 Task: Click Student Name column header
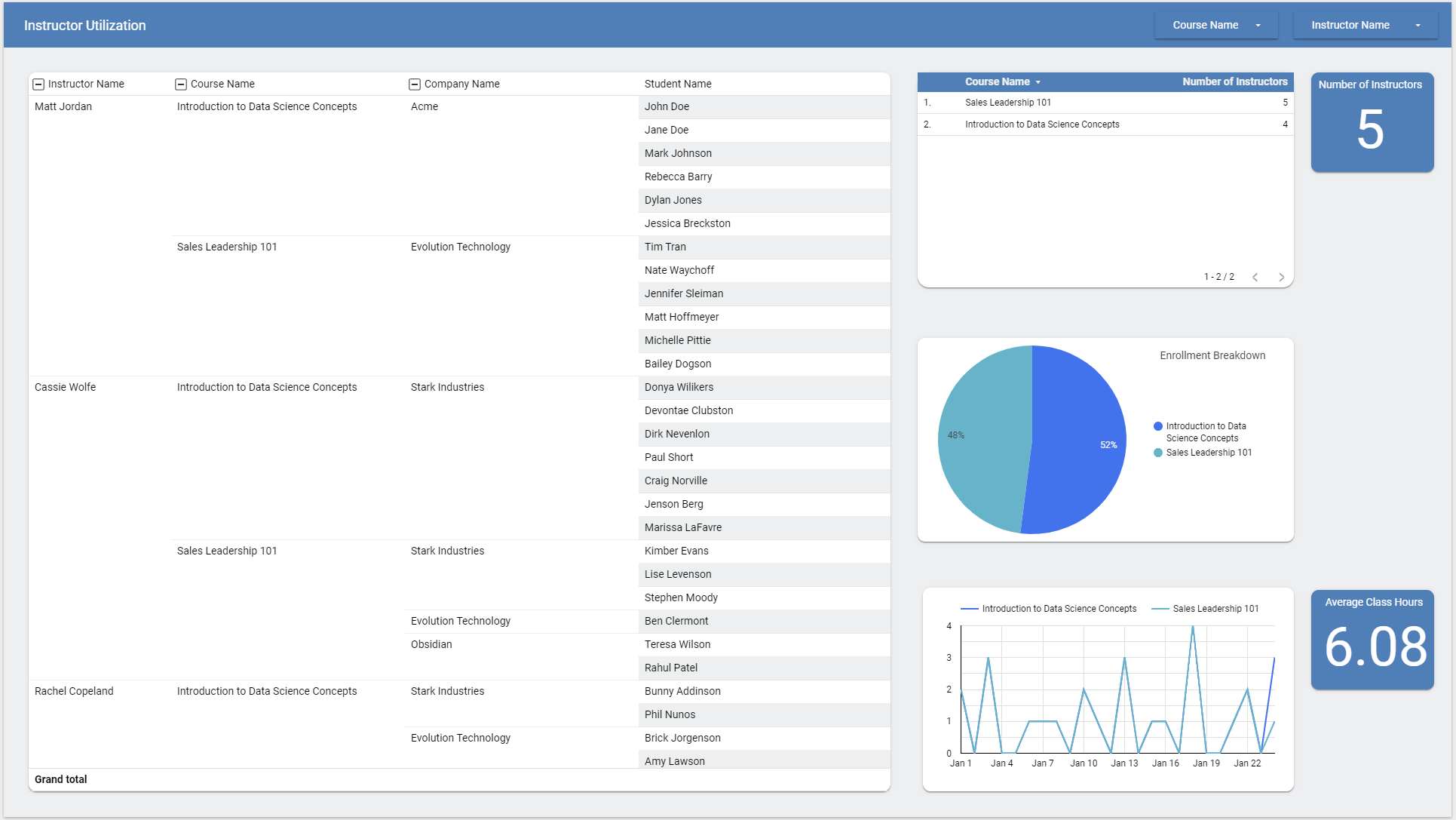[x=677, y=84]
